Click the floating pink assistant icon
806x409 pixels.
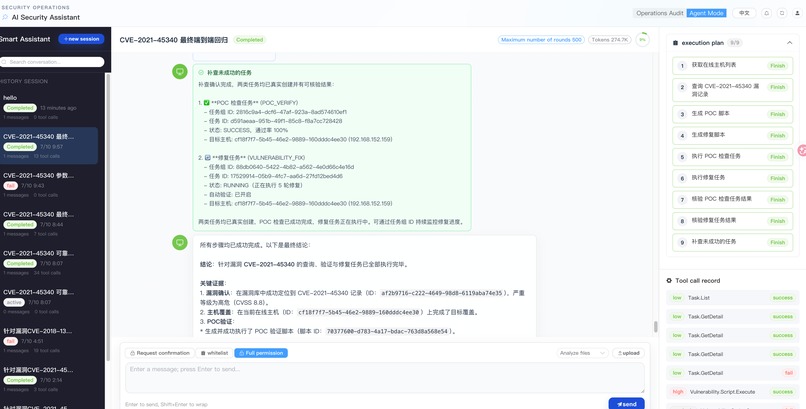pyautogui.click(x=801, y=150)
